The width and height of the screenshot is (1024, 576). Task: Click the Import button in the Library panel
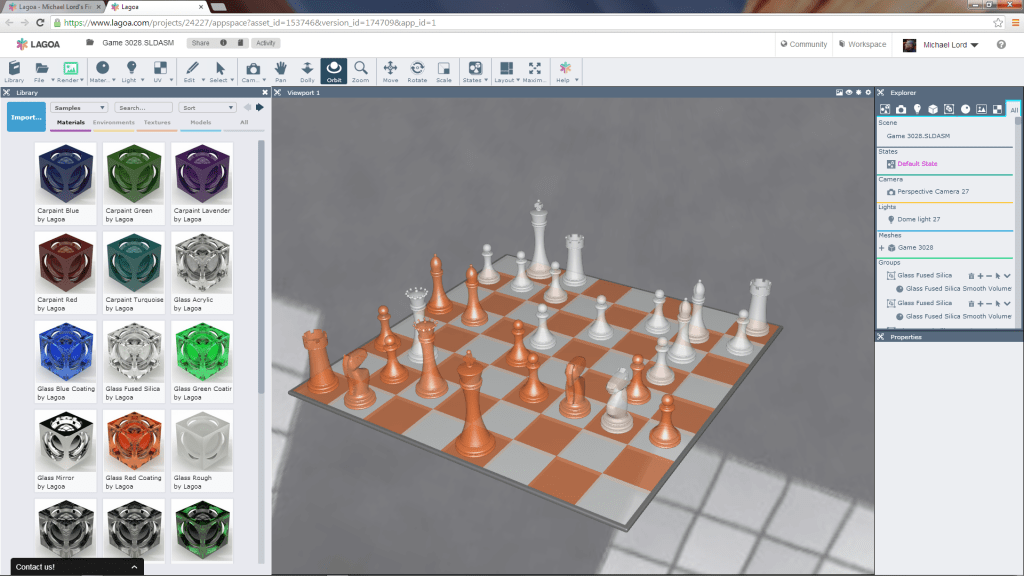[25, 116]
